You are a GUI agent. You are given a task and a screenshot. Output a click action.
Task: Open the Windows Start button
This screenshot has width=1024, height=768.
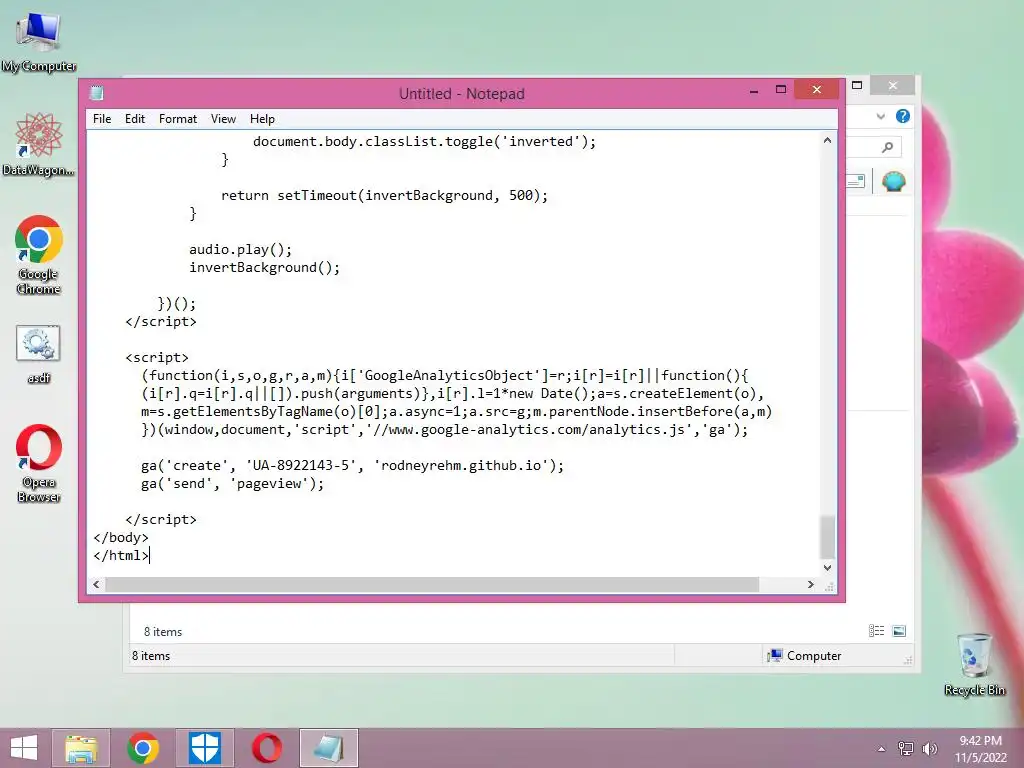point(24,748)
